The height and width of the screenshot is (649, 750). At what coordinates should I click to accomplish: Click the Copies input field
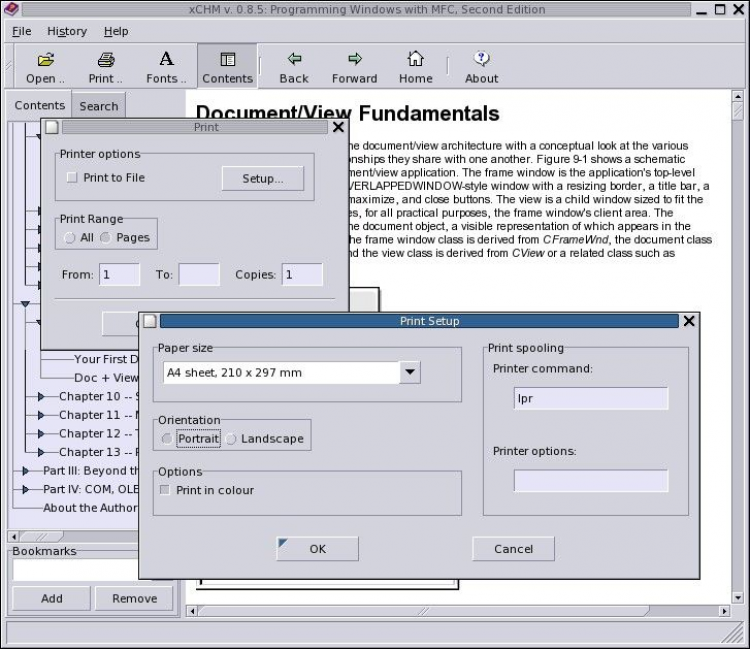pos(302,275)
